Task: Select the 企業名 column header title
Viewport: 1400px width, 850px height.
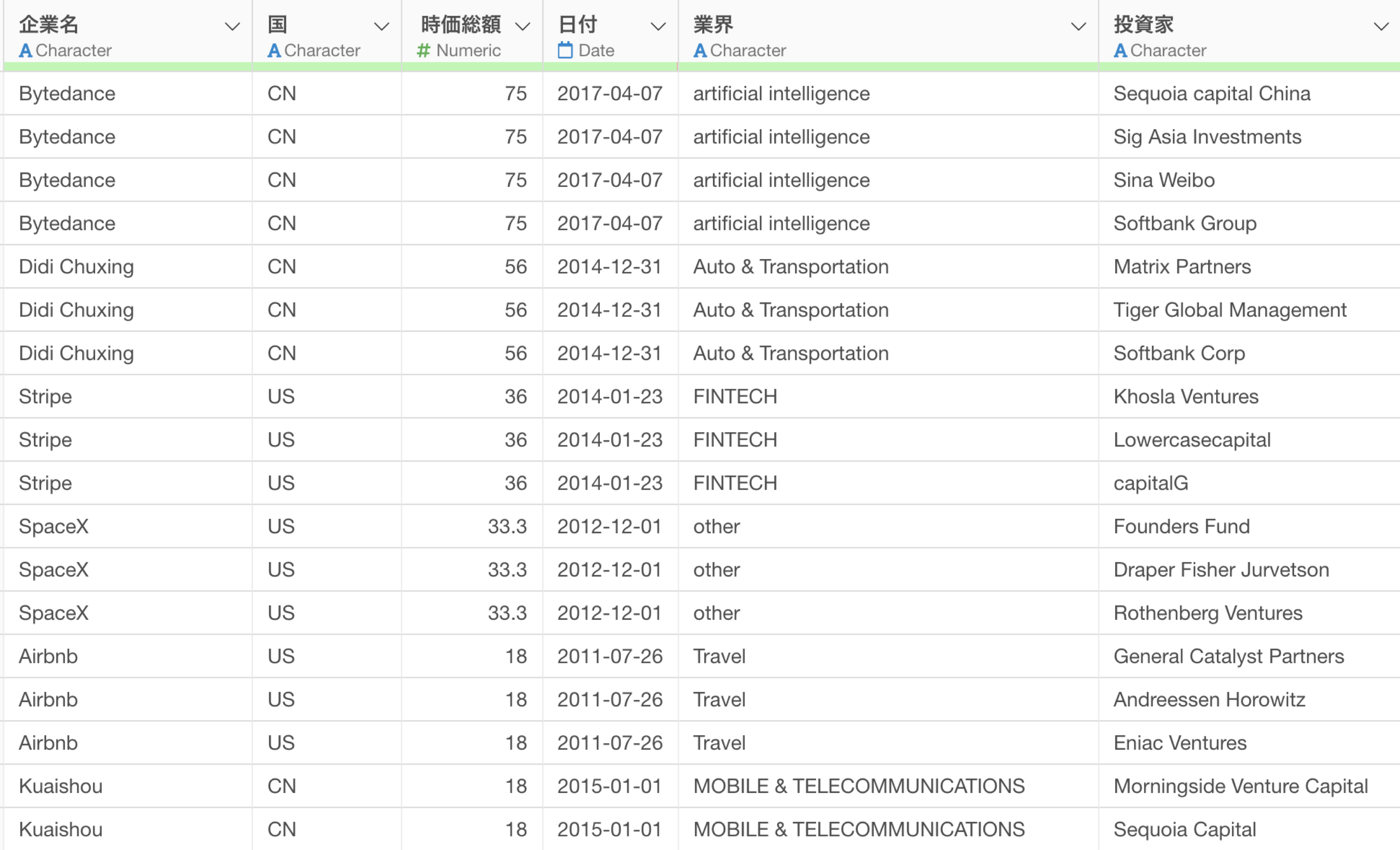Action: [x=48, y=24]
